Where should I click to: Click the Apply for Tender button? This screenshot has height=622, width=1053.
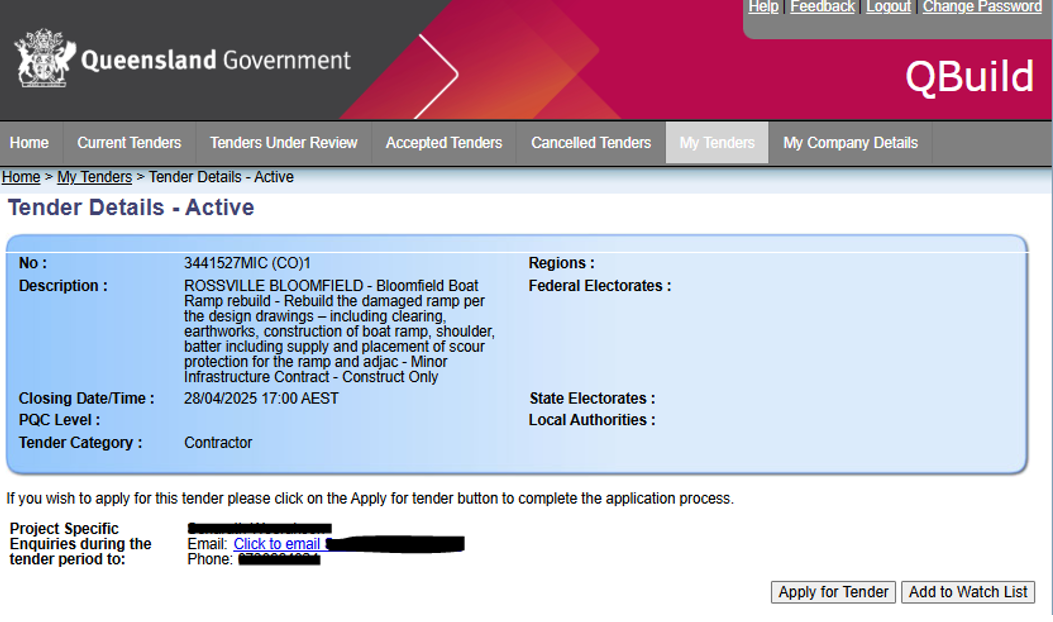[x=833, y=592]
